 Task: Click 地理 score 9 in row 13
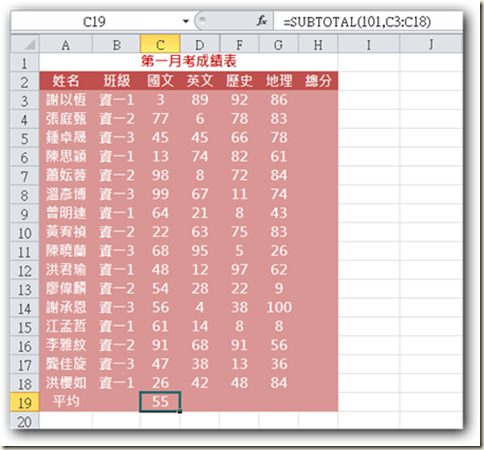point(279,289)
